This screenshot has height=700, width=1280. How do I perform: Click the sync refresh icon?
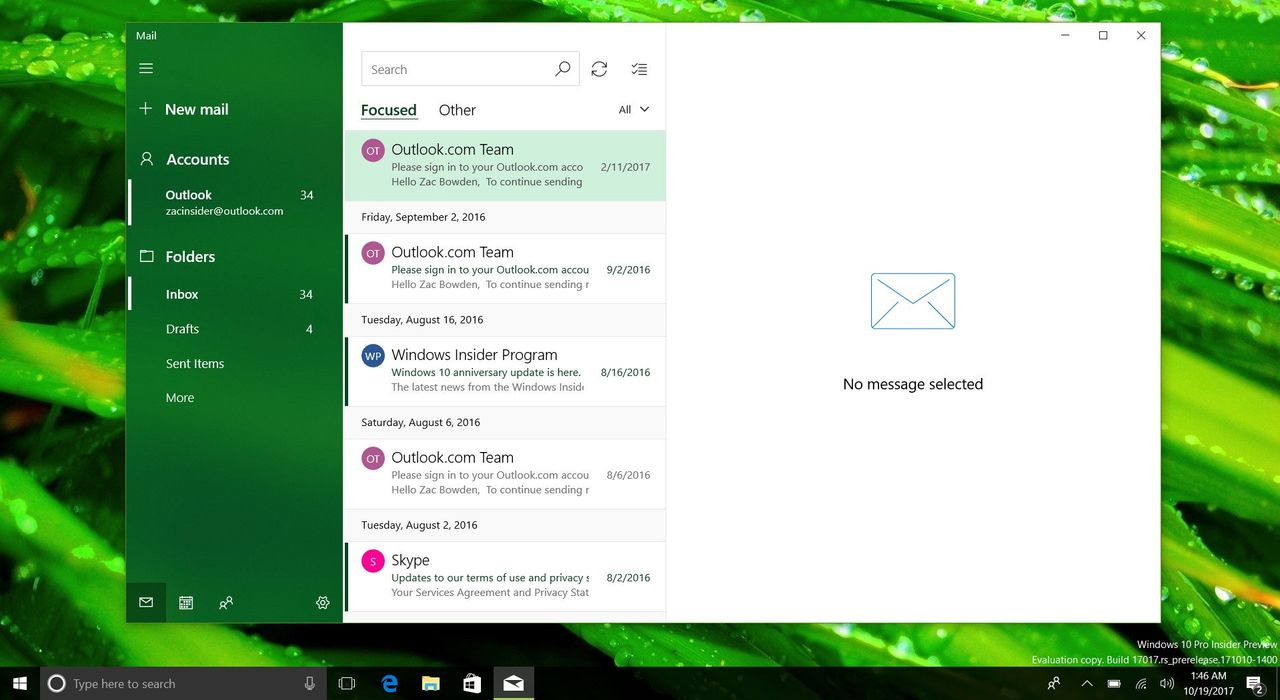[599, 69]
